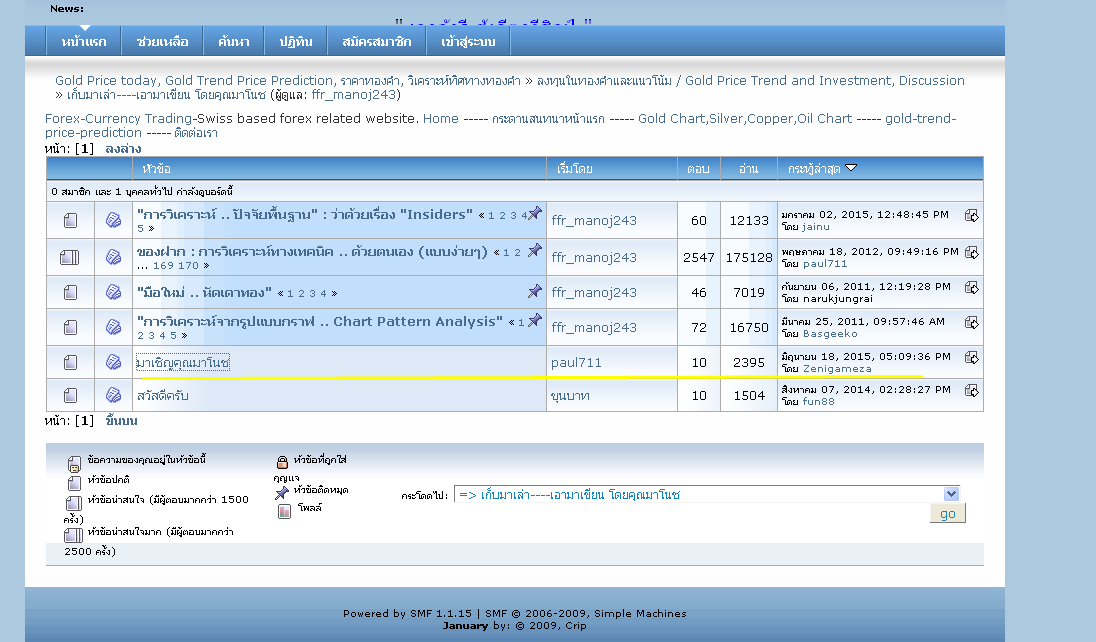Click the message icon in the มาเชิญคุณมาโนช row
The height and width of the screenshot is (642, 1096).
point(113,362)
